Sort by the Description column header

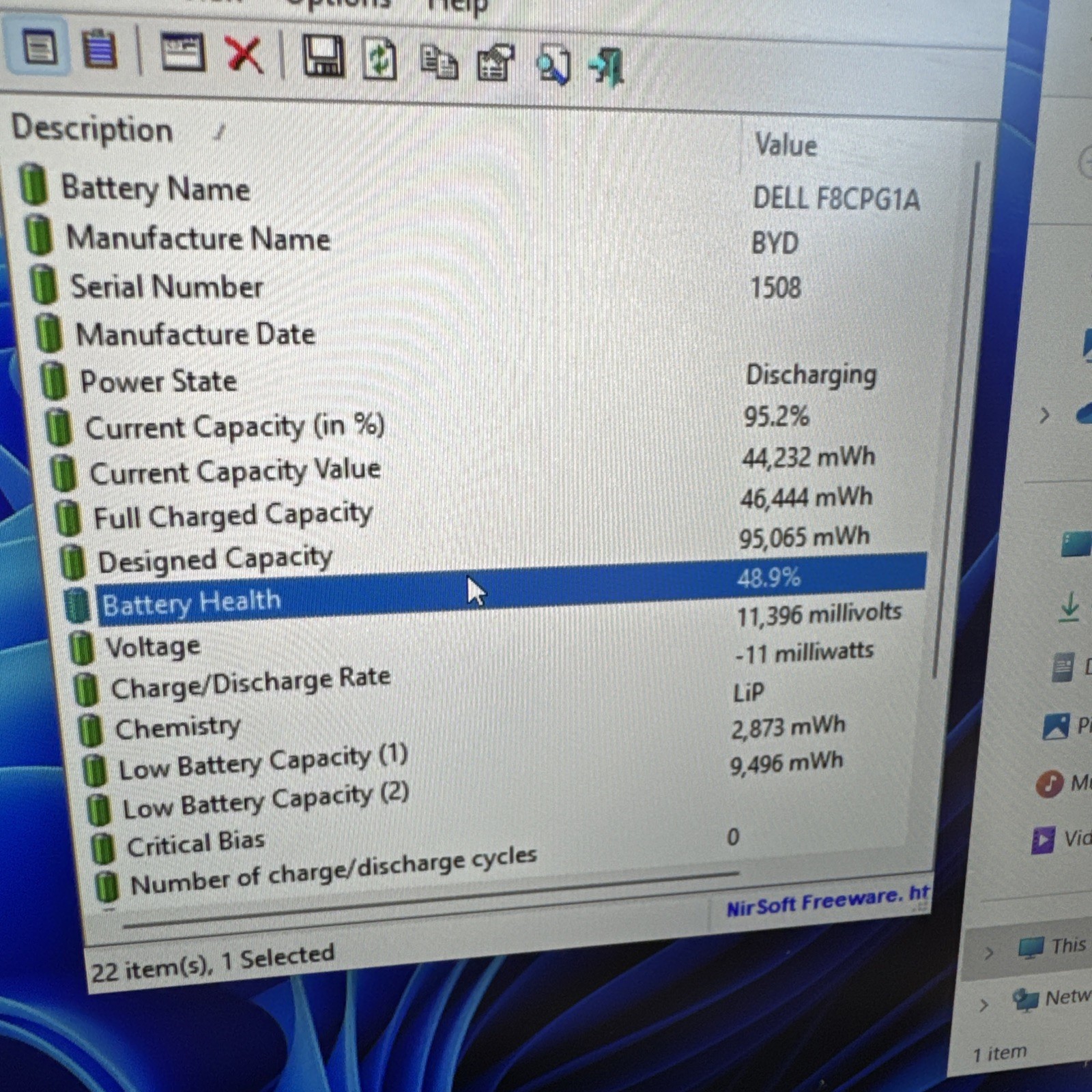coord(92,129)
